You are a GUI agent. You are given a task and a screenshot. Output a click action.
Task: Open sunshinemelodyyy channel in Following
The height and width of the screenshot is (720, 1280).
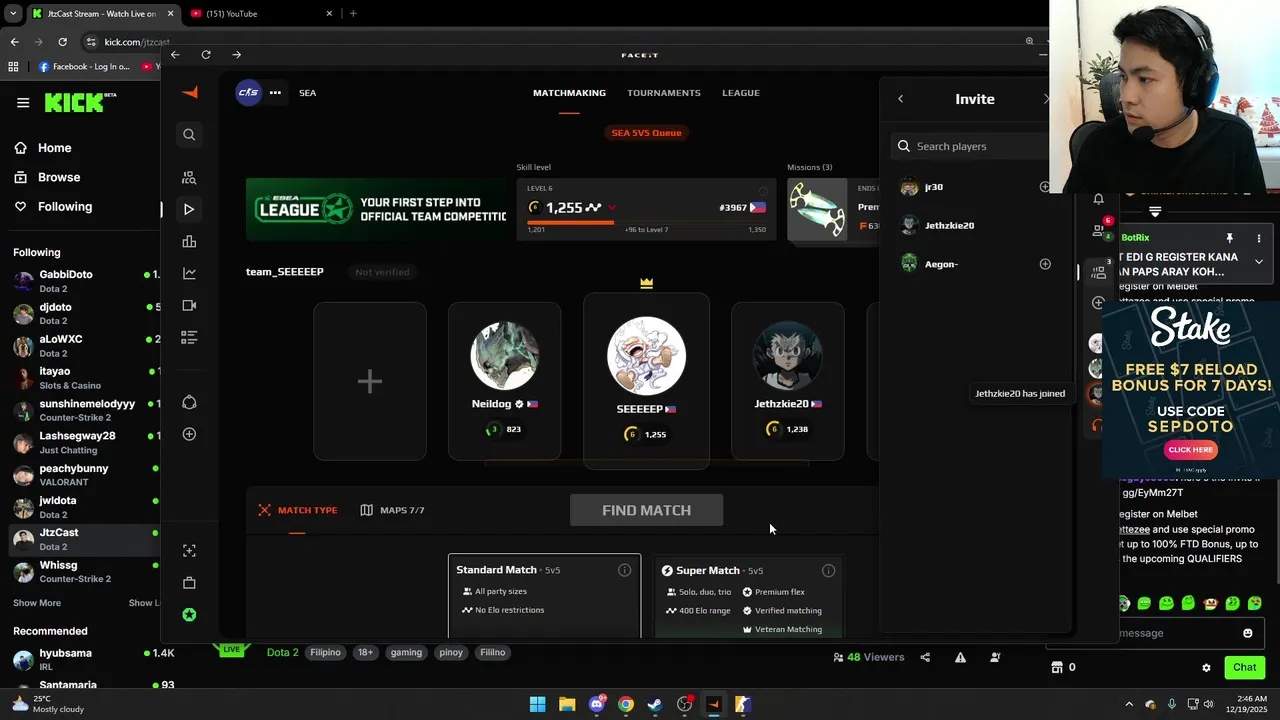[x=84, y=411]
